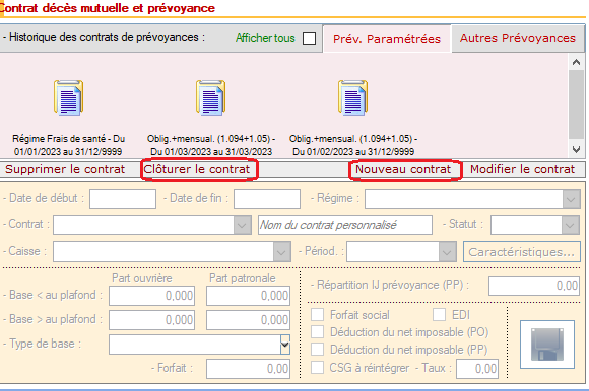The height and width of the screenshot is (391, 589).
Task: Click the CSG Taux field
Action: coord(477,368)
